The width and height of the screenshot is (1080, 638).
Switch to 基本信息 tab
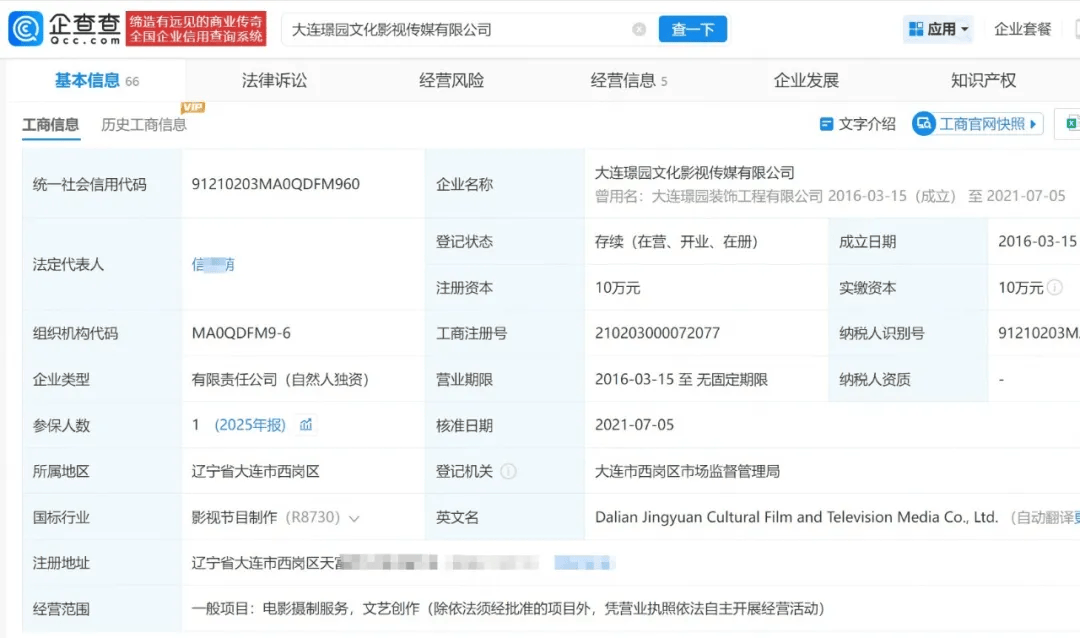[x=96, y=81]
